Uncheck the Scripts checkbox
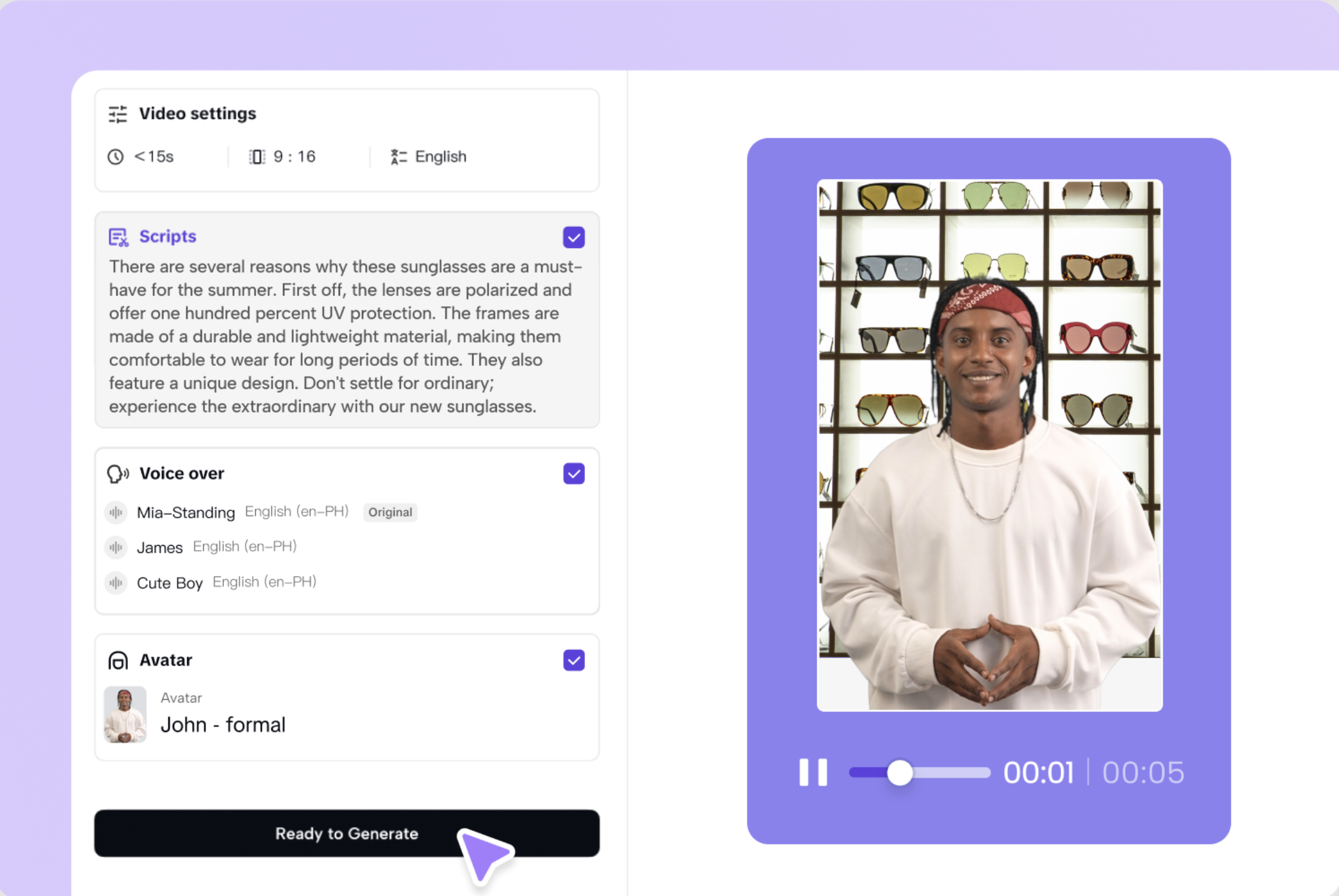The image size is (1339, 896). coord(573,237)
